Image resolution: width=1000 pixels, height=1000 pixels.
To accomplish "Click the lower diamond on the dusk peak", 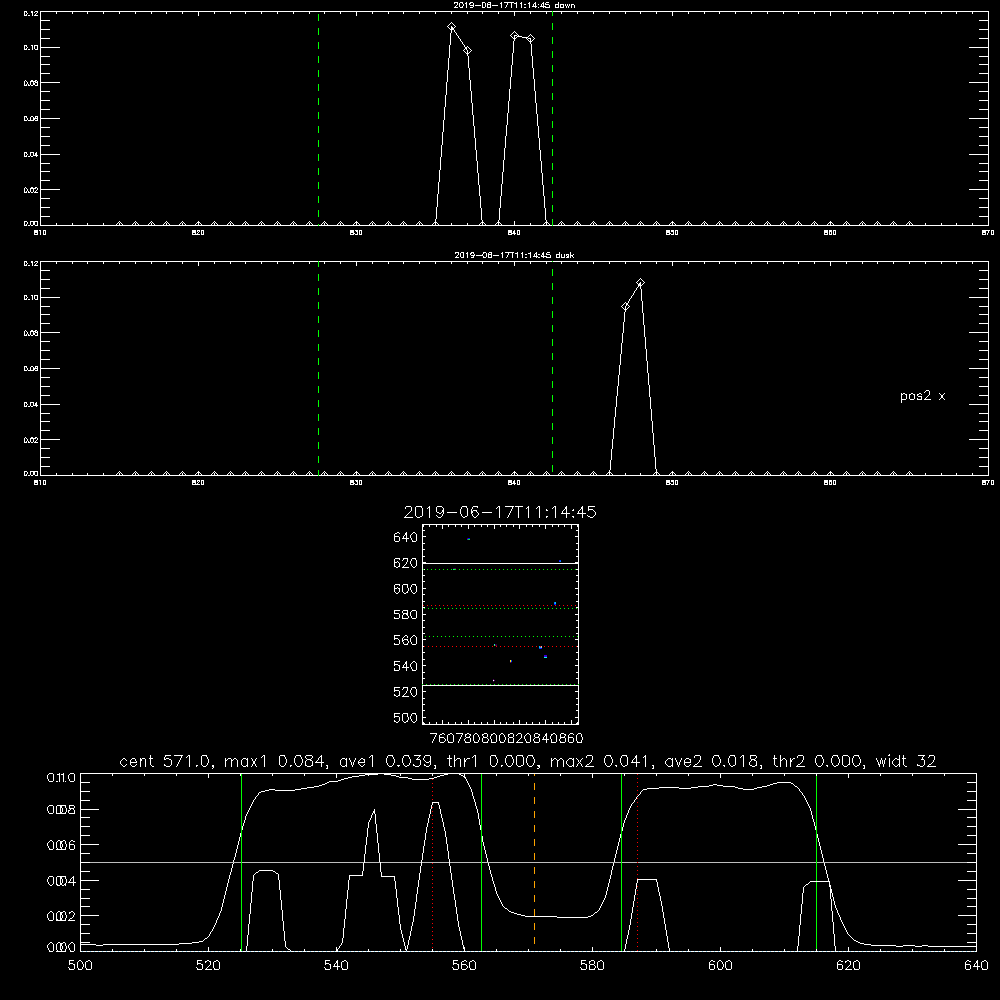I will (626, 307).
